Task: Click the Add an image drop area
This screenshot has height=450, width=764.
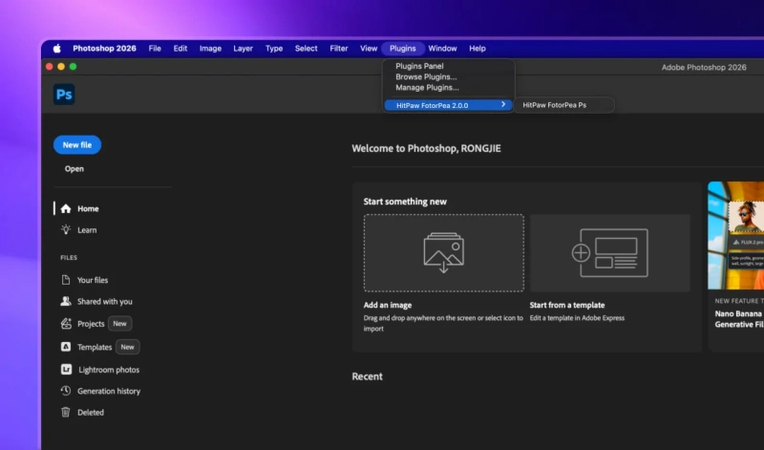Action: (x=443, y=253)
